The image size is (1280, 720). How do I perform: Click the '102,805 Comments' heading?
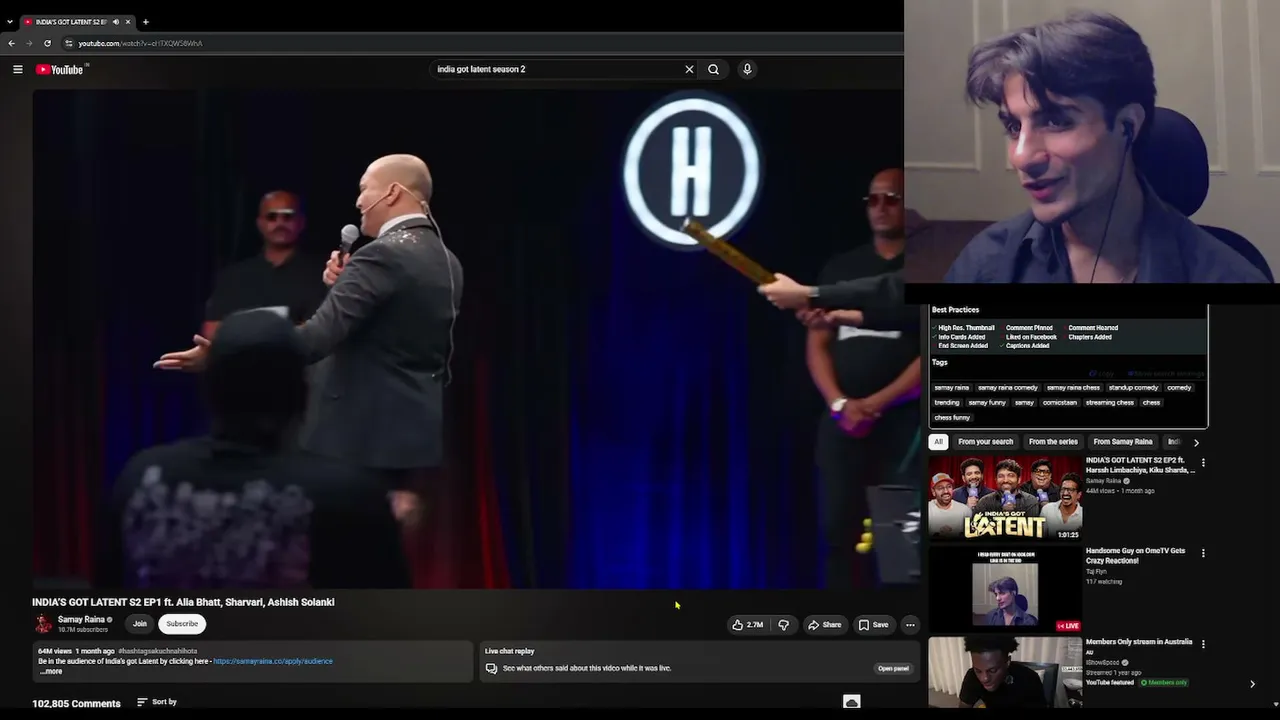click(76, 704)
